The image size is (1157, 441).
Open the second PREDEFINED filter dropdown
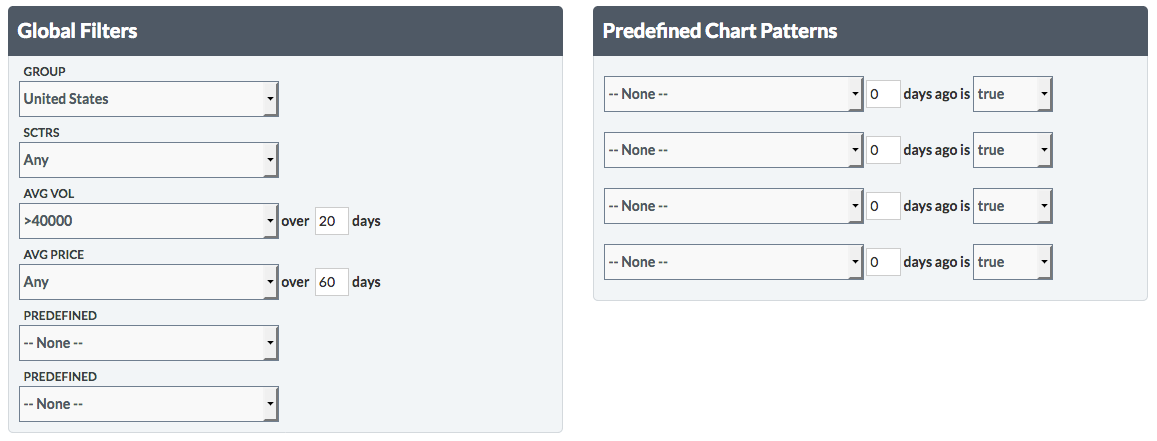148,404
